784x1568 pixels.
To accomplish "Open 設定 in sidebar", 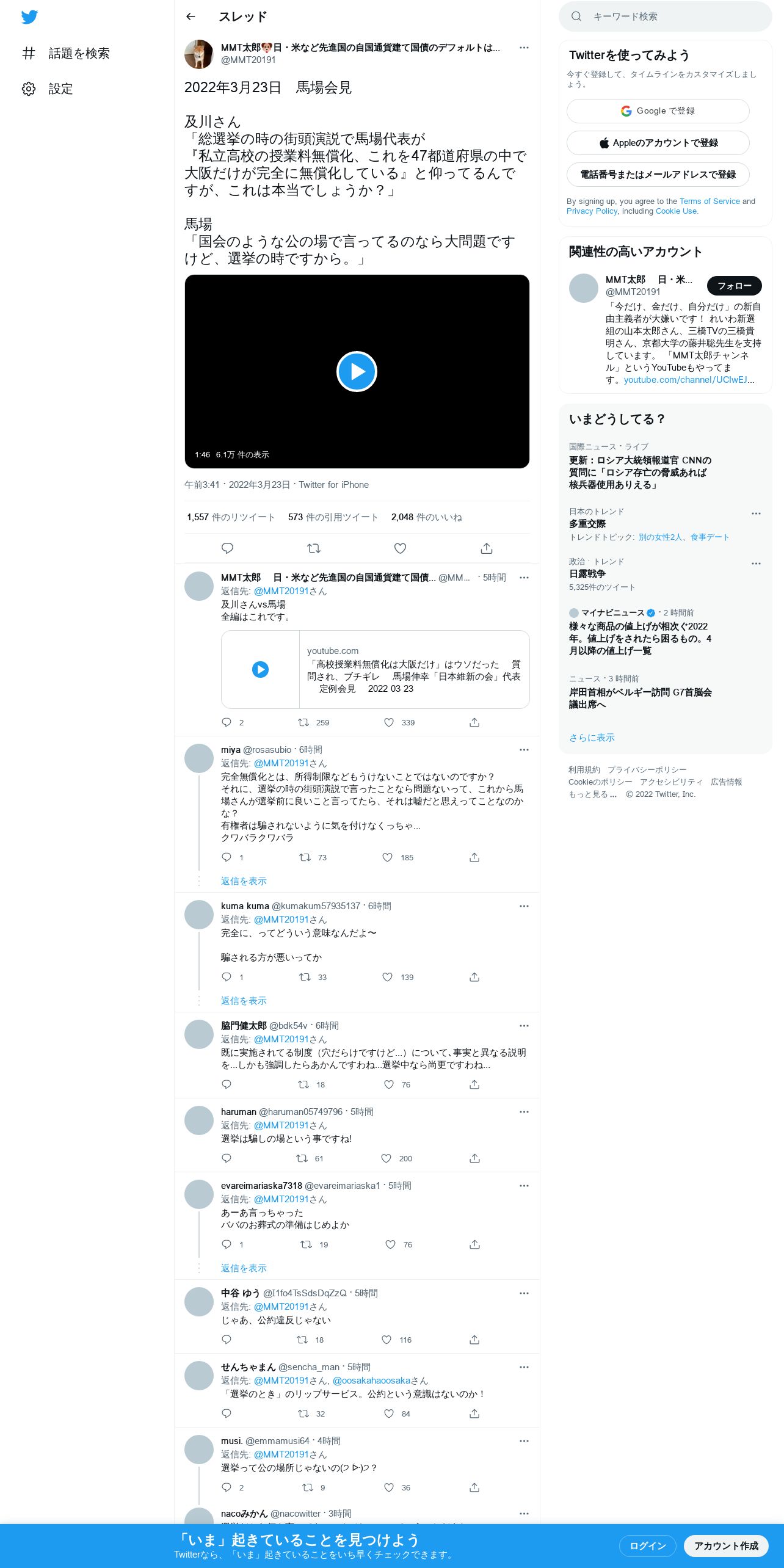I will pyautogui.click(x=48, y=89).
